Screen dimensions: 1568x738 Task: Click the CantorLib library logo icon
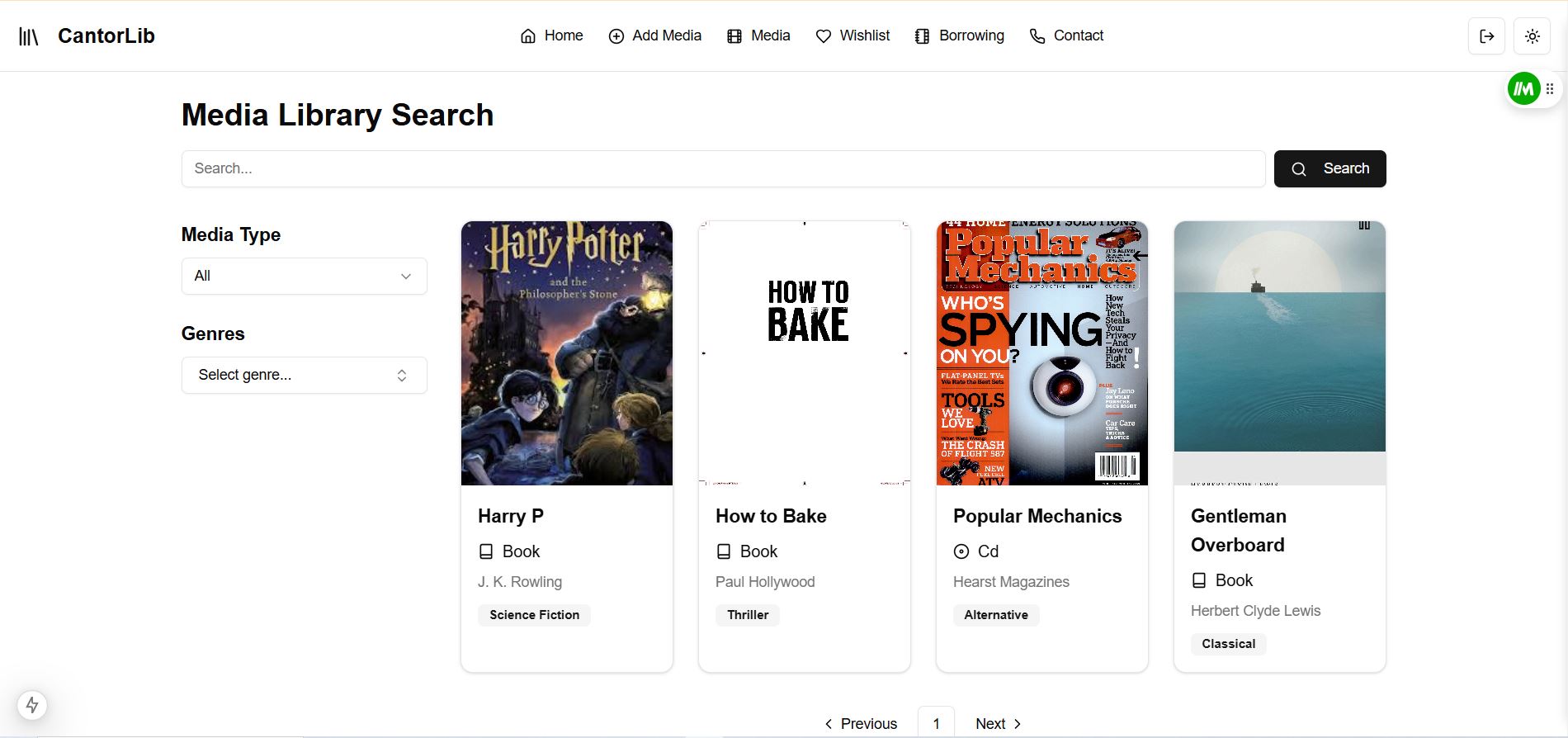(29, 36)
